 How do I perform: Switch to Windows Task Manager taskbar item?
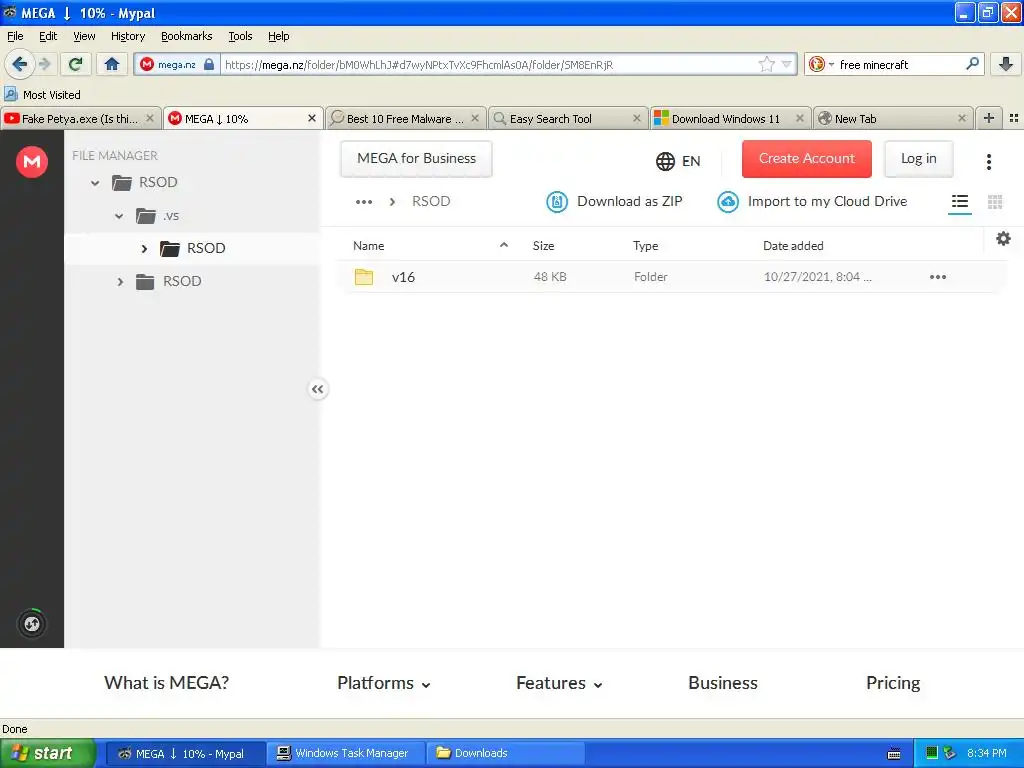[x=346, y=753]
